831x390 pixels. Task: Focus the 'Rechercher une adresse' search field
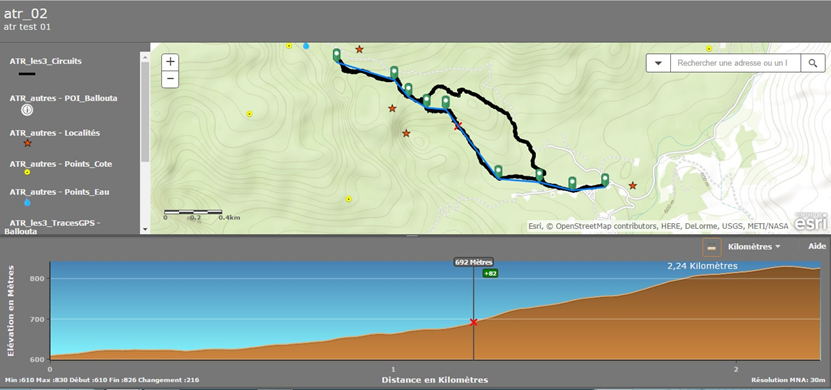tap(735, 63)
